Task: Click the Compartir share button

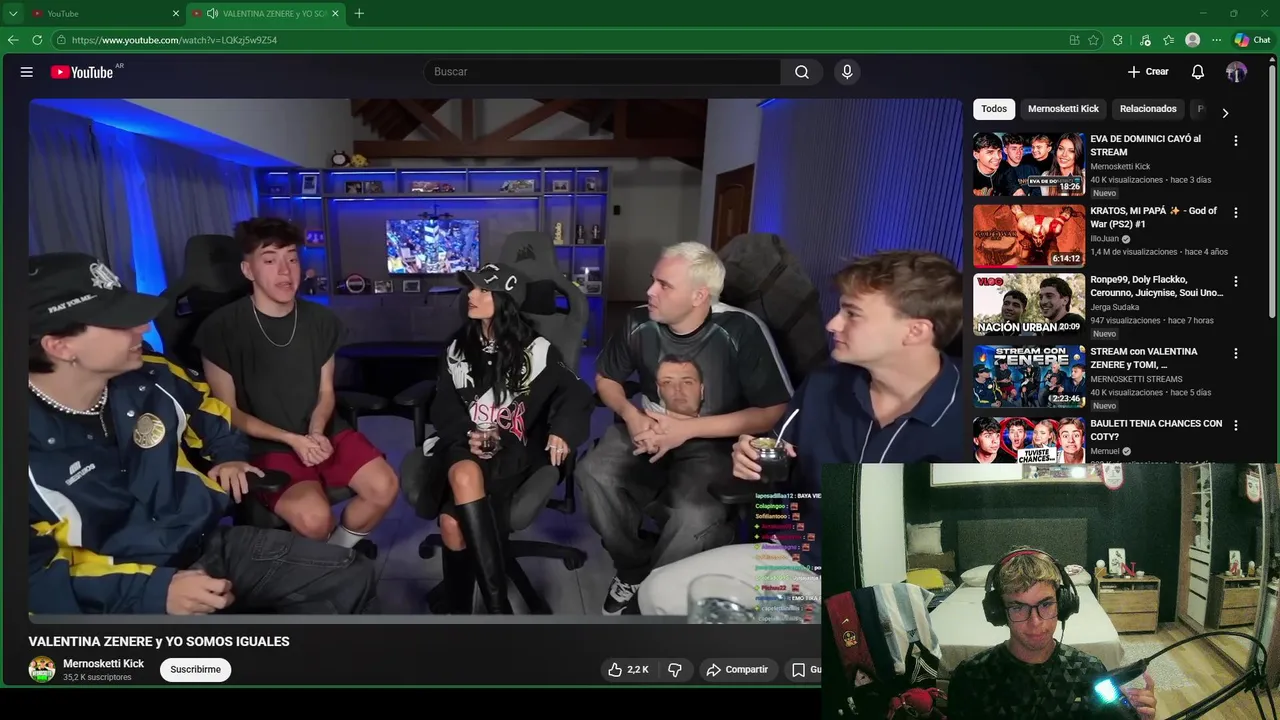Action: [737, 670]
